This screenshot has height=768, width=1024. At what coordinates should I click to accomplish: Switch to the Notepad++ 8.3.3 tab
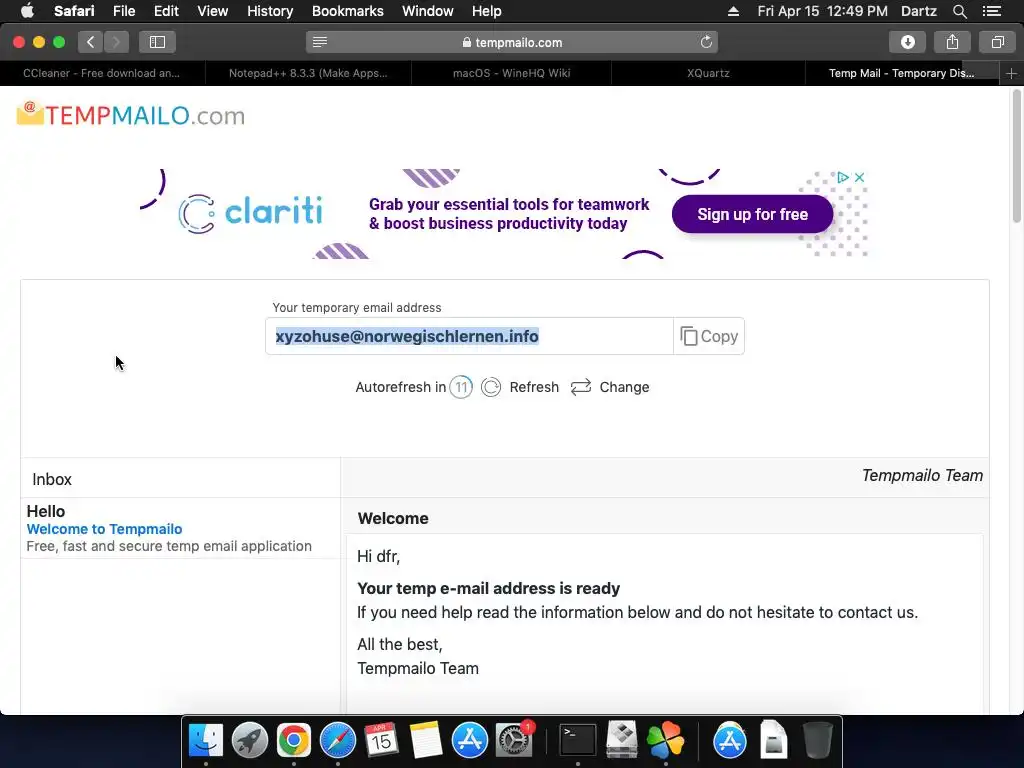coord(308,73)
